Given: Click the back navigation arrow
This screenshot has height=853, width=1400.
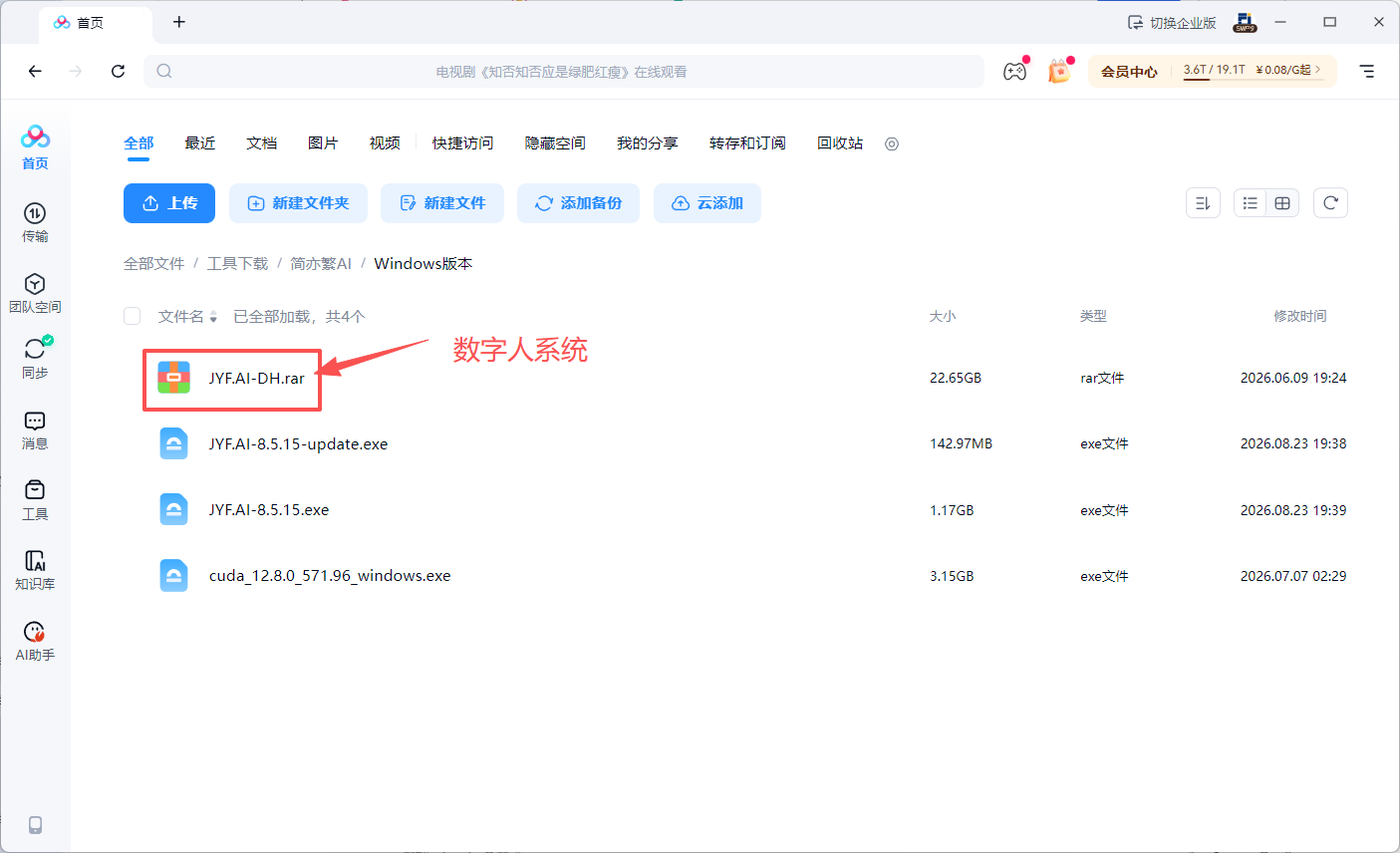Looking at the screenshot, I should pos(35,71).
